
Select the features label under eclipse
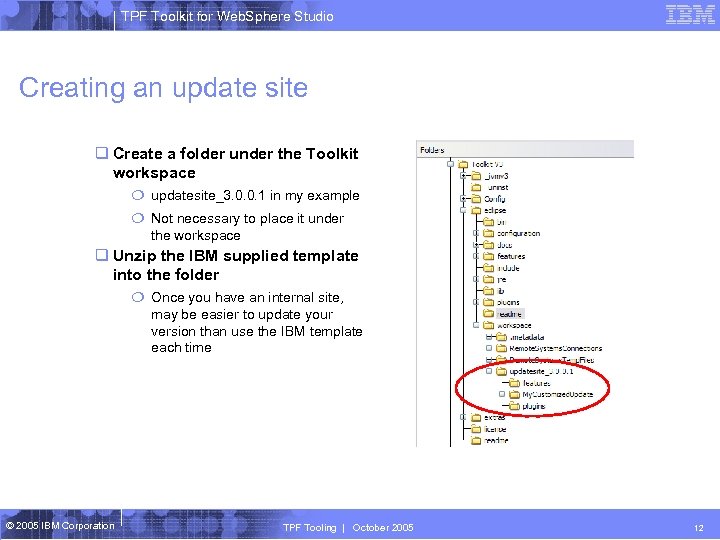click(x=511, y=256)
